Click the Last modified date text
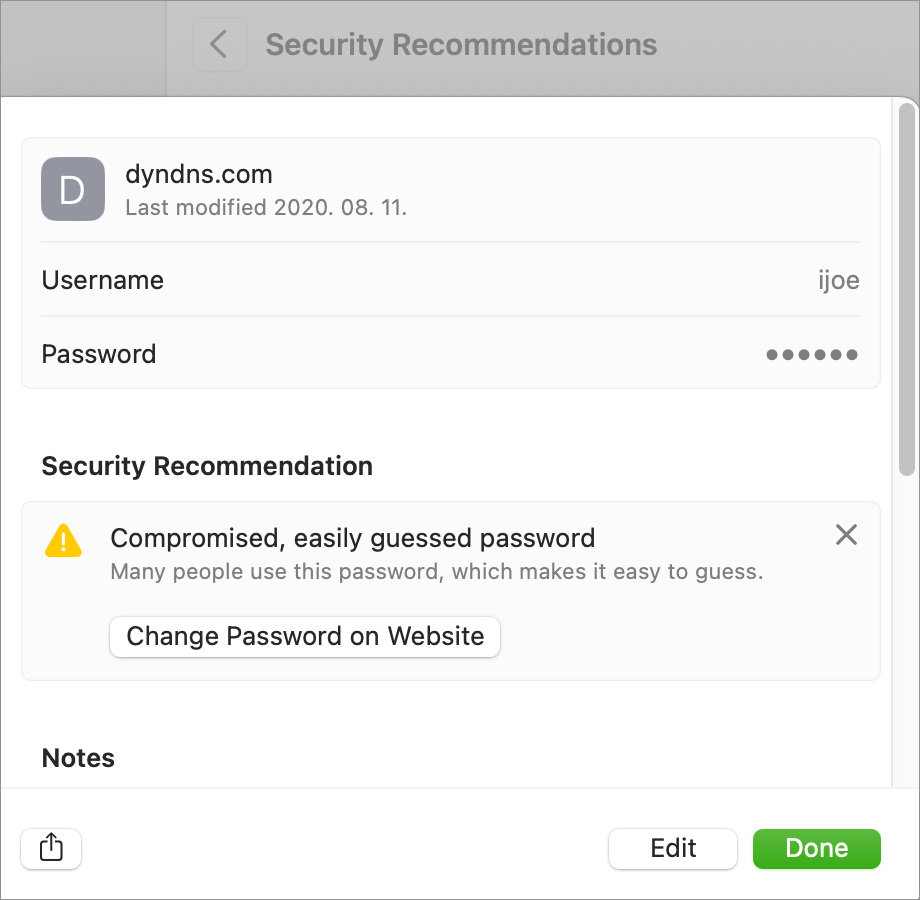This screenshot has height=900, width=920. coord(266,207)
